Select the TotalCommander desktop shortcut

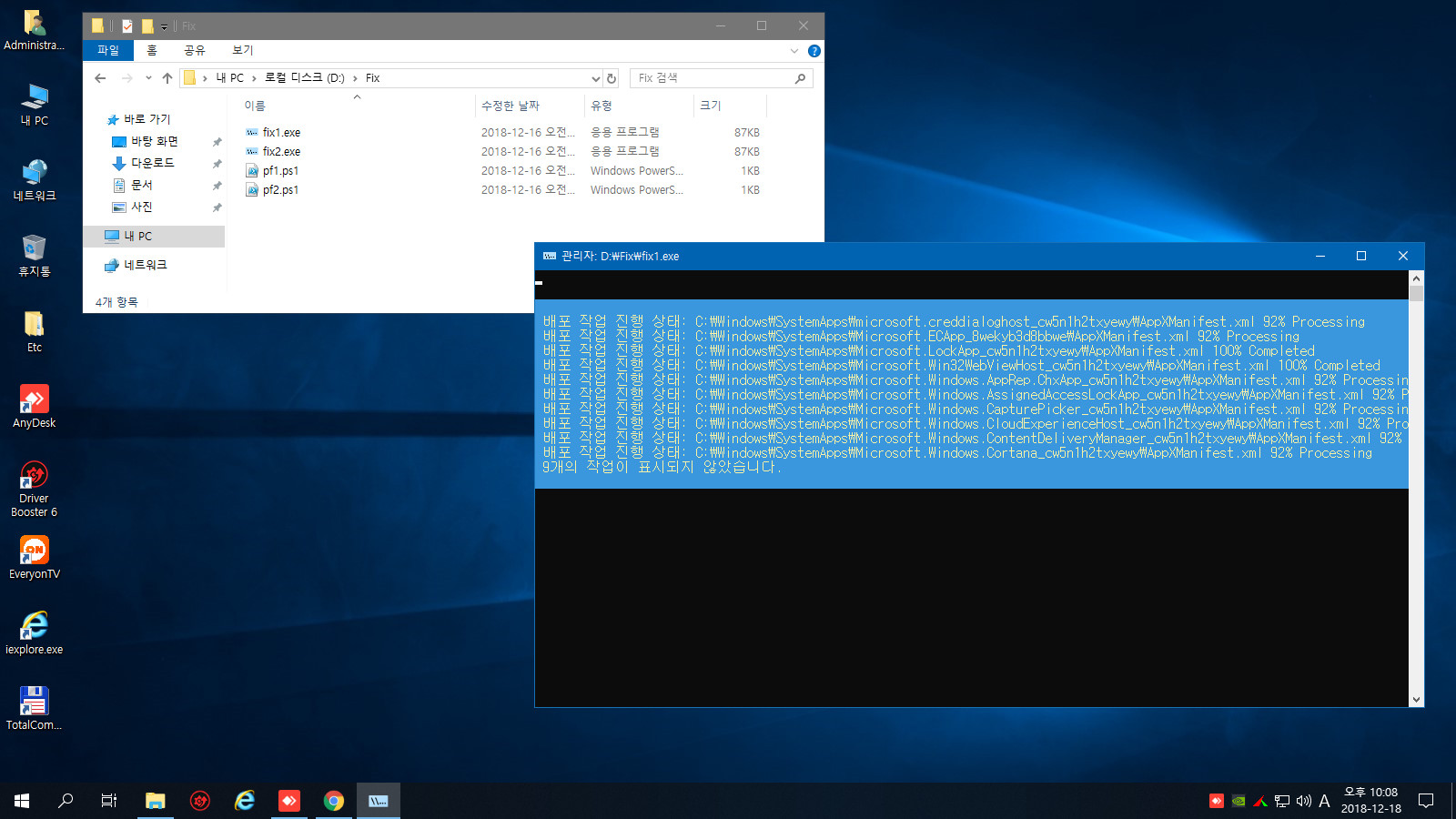(34, 709)
